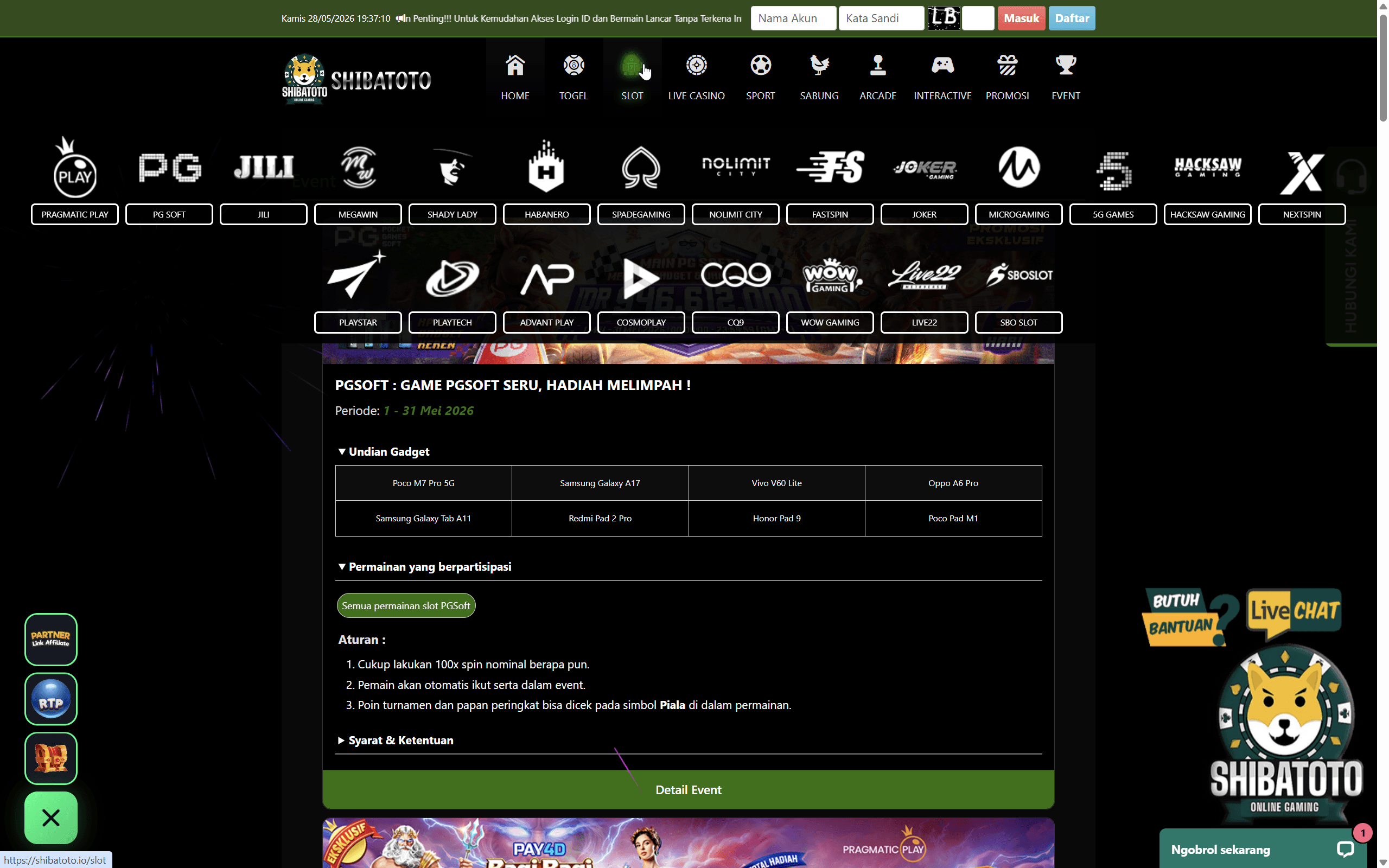Focus the captcha code input box

click(978, 18)
